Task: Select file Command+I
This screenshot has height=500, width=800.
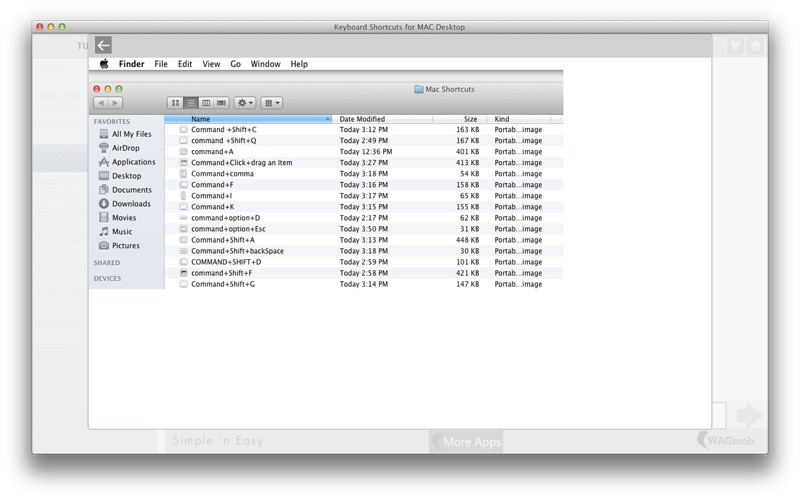Action: pyautogui.click(x=364, y=196)
